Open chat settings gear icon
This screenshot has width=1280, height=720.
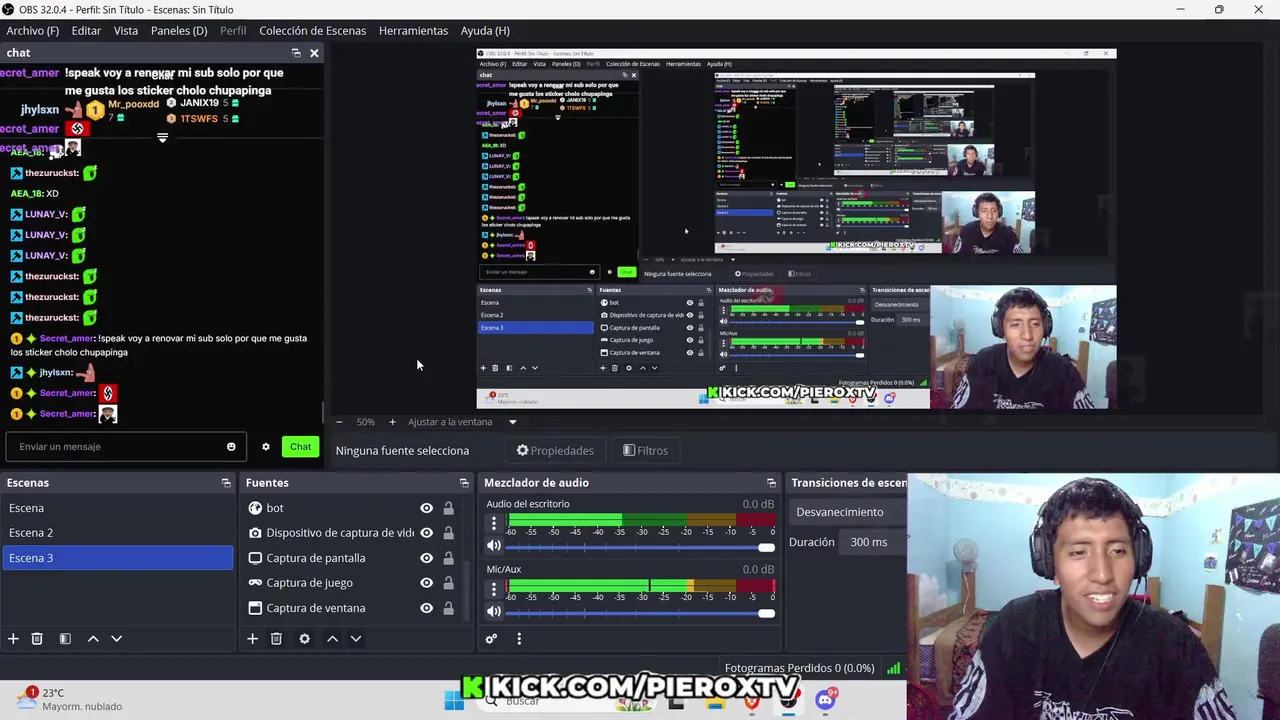click(265, 447)
